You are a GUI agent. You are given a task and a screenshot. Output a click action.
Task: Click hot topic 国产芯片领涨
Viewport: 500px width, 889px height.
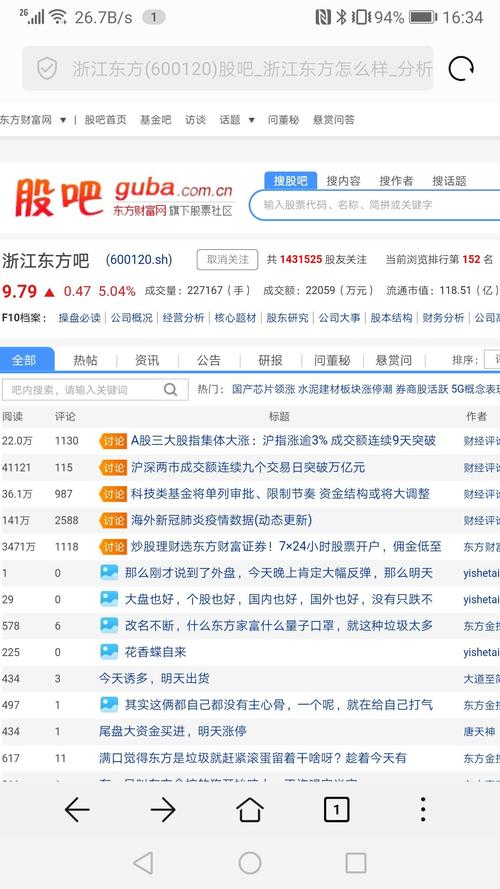[264, 390]
